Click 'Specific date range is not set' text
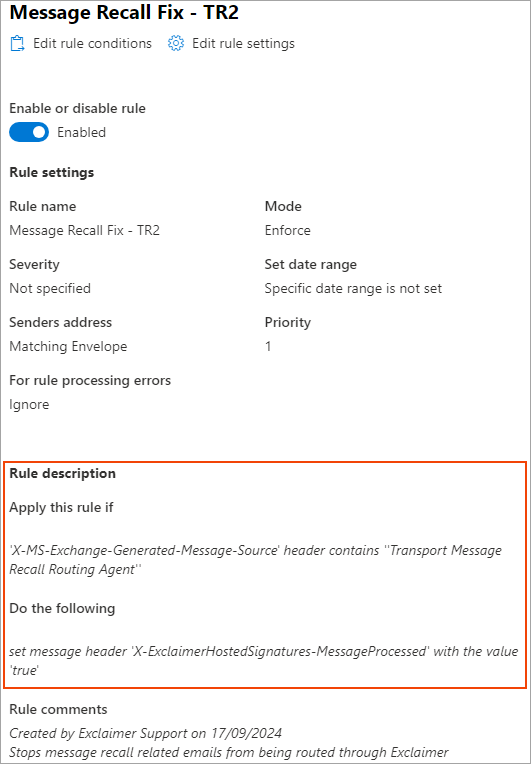The image size is (531, 764). [x=353, y=288]
